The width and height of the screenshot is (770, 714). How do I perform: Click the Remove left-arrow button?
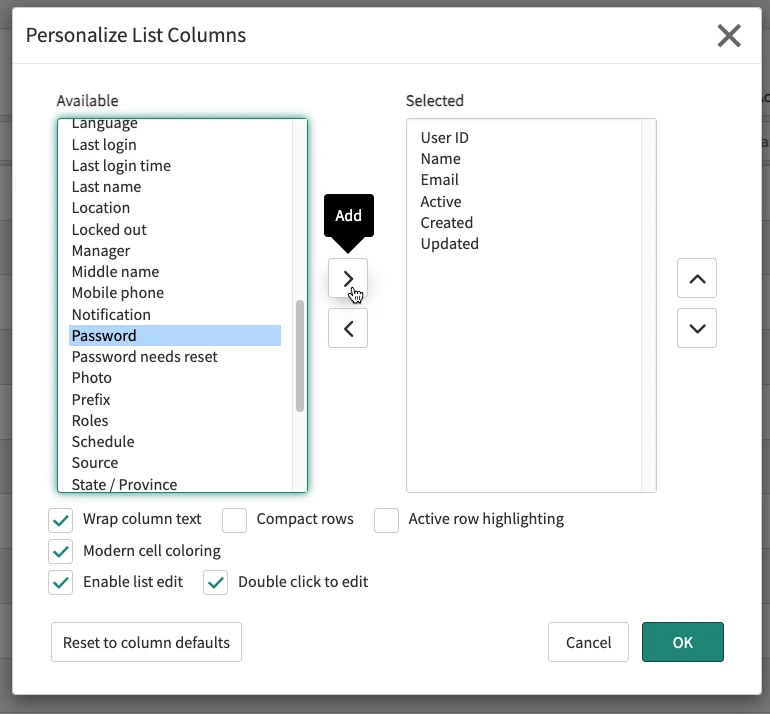[x=348, y=328]
